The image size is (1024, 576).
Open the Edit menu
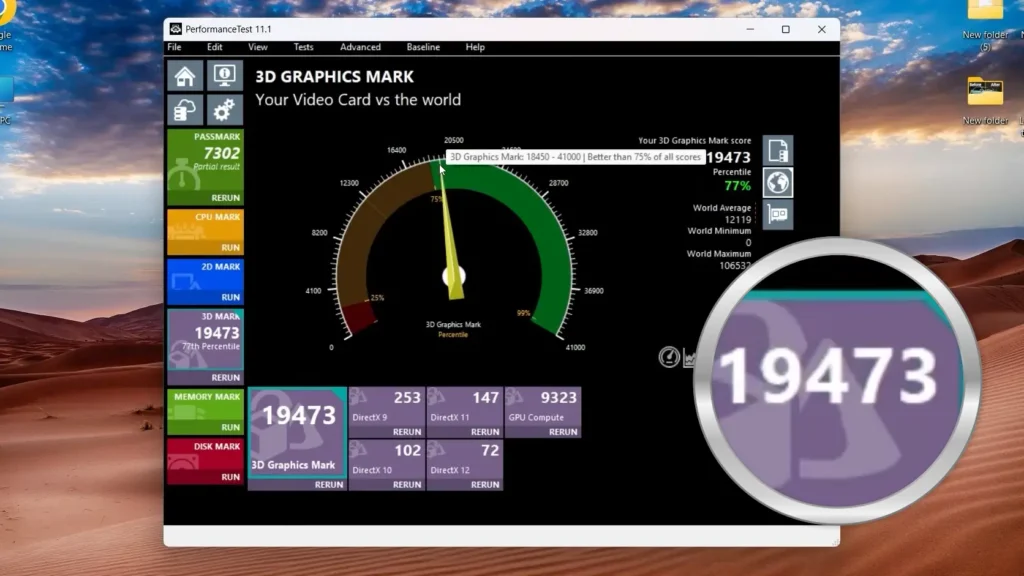tap(215, 47)
